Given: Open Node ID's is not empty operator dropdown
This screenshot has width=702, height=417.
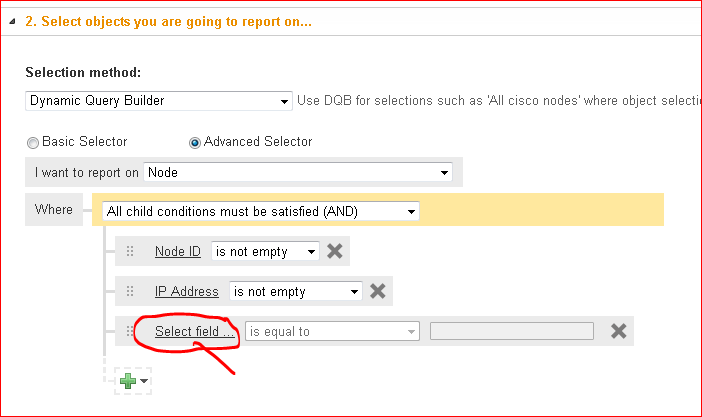Looking at the screenshot, I should [265, 252].
